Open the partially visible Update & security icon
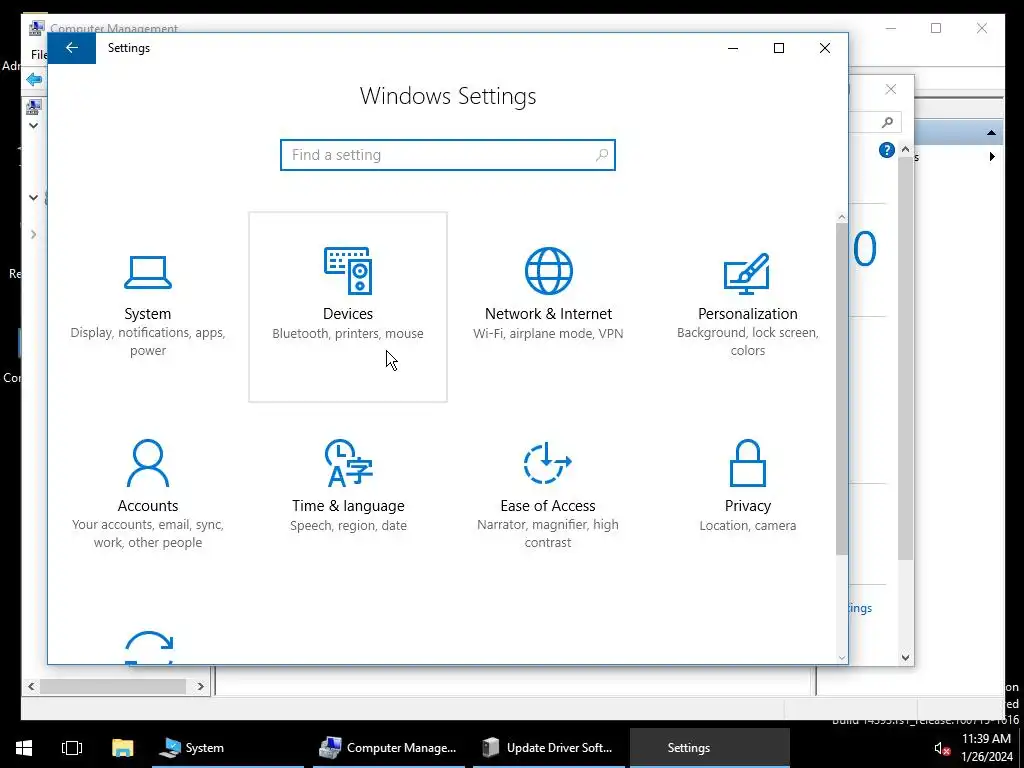 pyautogui.click(x=148, y=647)
